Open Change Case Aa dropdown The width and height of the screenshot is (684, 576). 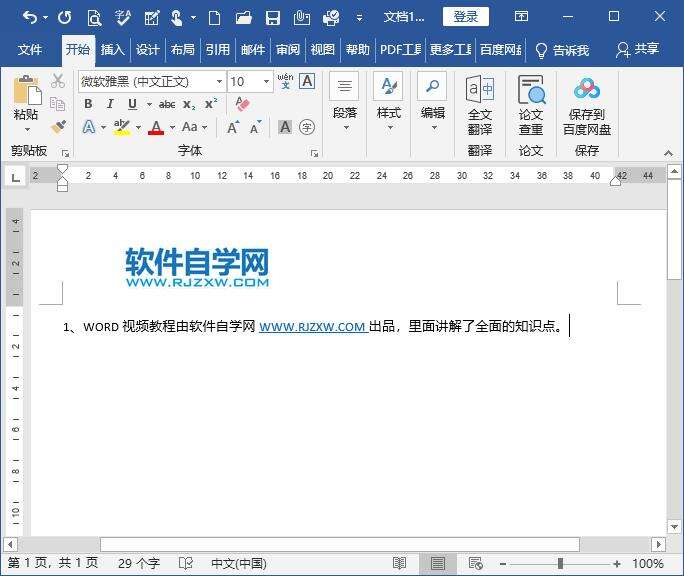click(195, 127)
